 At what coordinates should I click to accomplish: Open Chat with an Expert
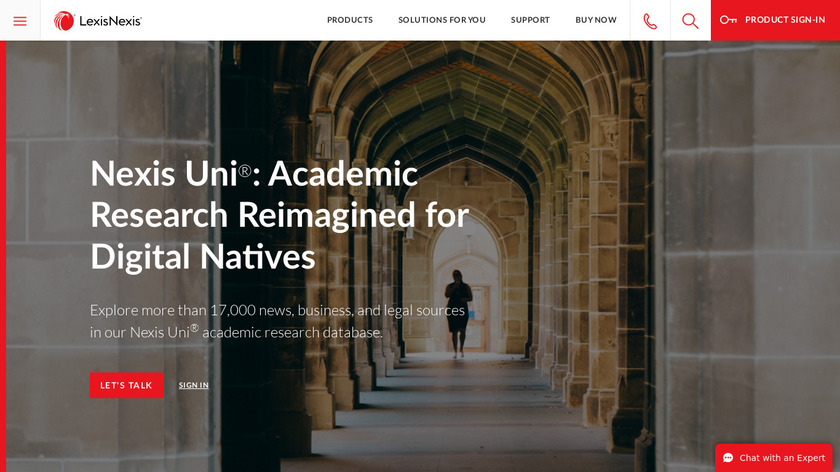pos(774,458)
